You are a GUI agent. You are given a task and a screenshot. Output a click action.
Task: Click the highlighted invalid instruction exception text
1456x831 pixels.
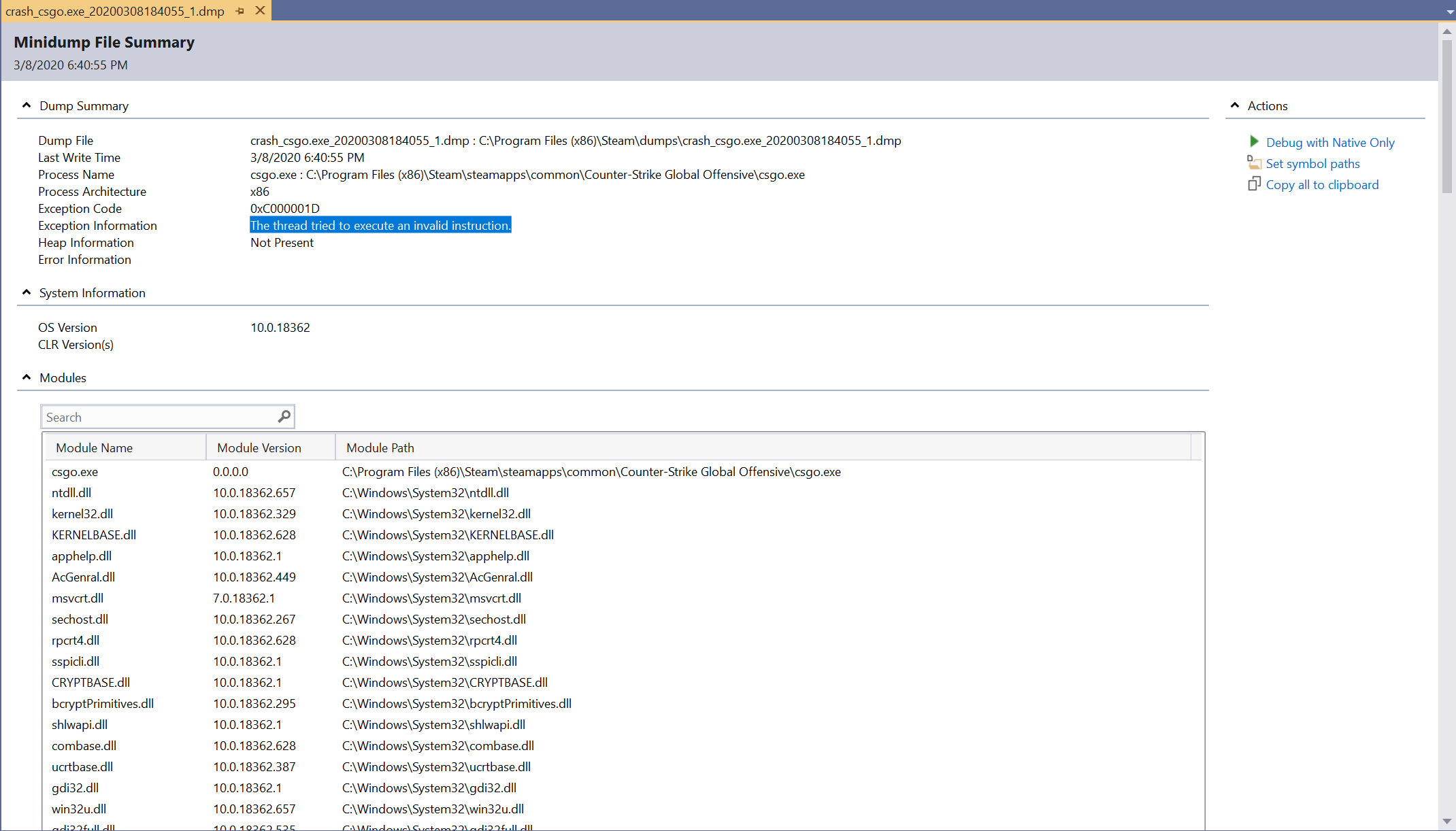380,225
